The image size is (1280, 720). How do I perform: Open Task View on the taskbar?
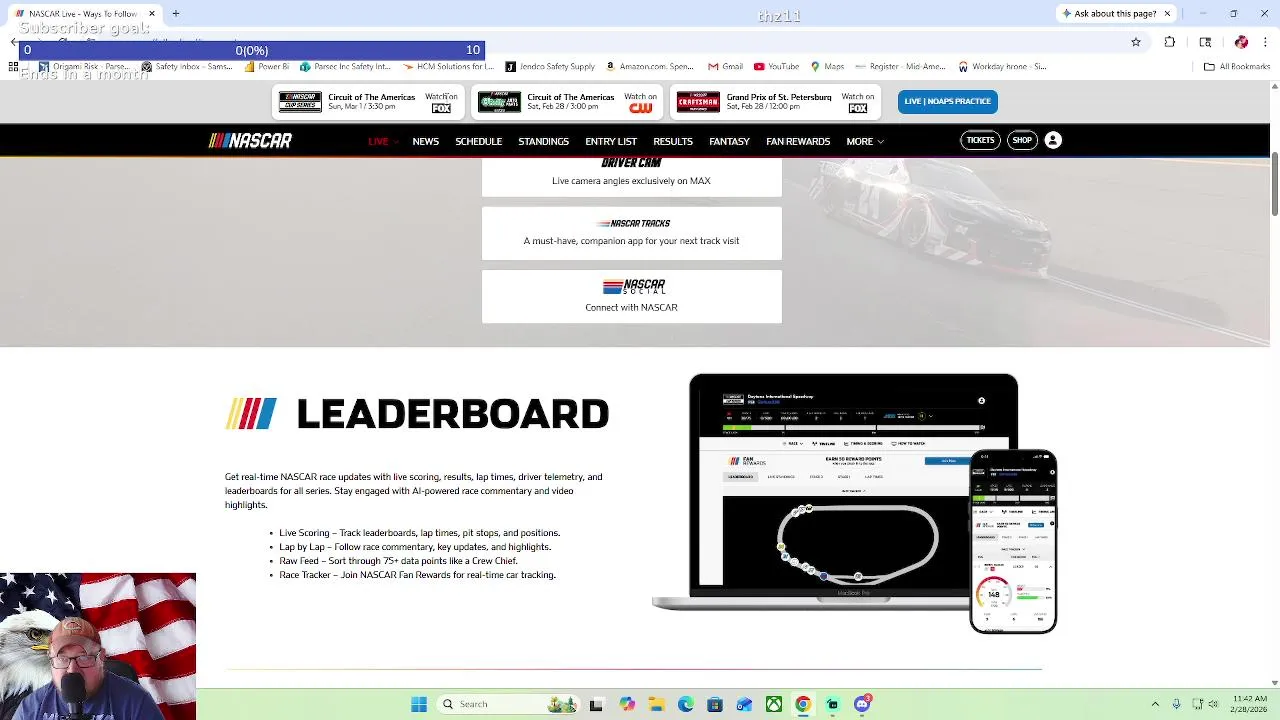(596, 704)
